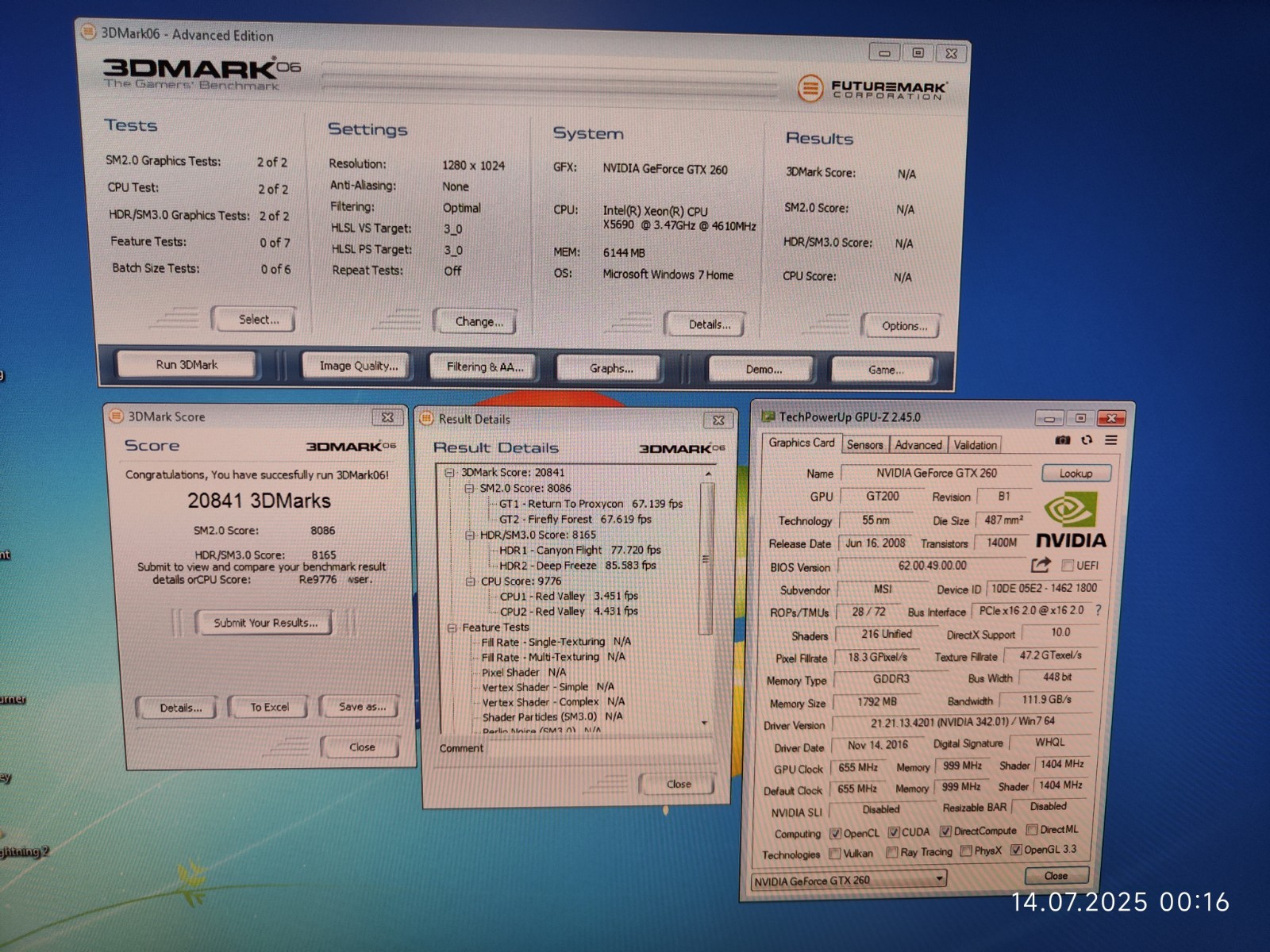The height and width of the screenshot is (952, 1270).
Task: Click Close in Result Details window
Action: click(678, 784)
